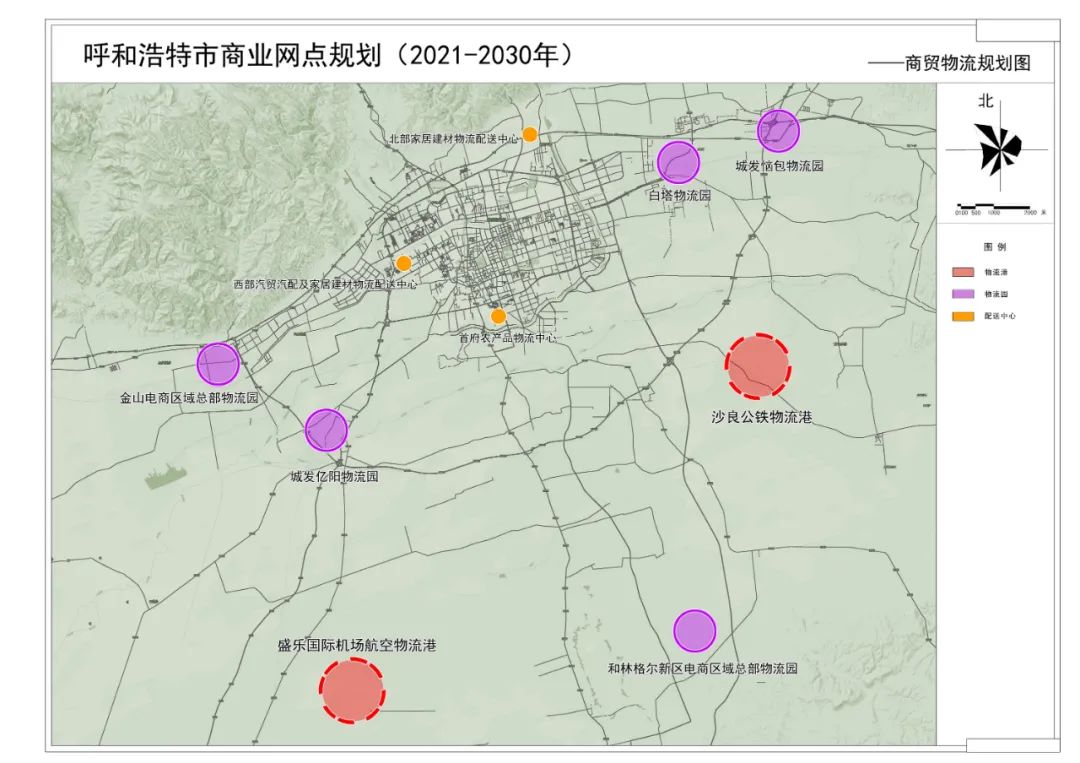Image resolution: width=1080 pixels, height=763 pixels.
Task: Click the 白塔物流园 purple circle
Action: pos(678,162)
